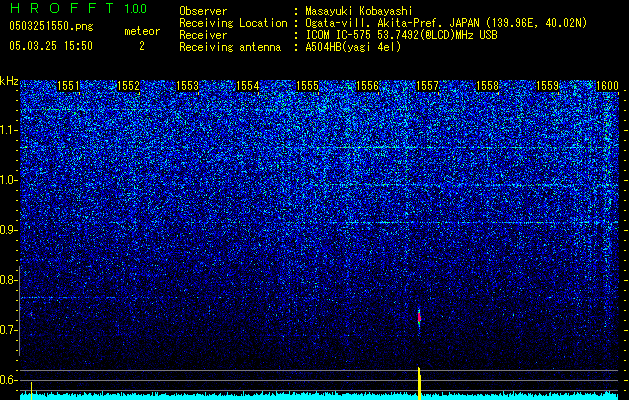
Task: Click the kHz axis unit label
Action: 9,81
